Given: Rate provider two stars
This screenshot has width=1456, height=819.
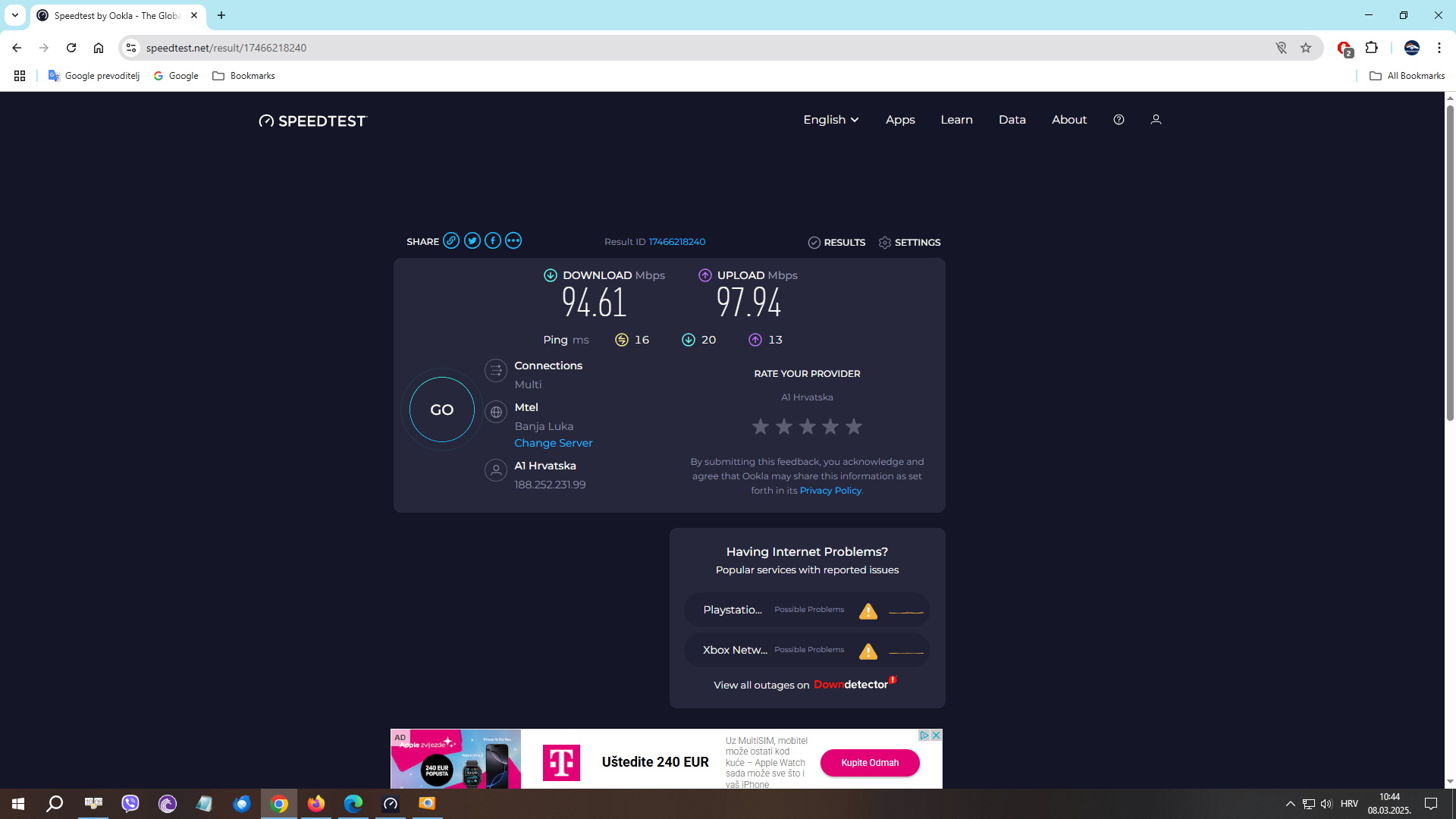Looking at the screenshot, I should point(784,426).
